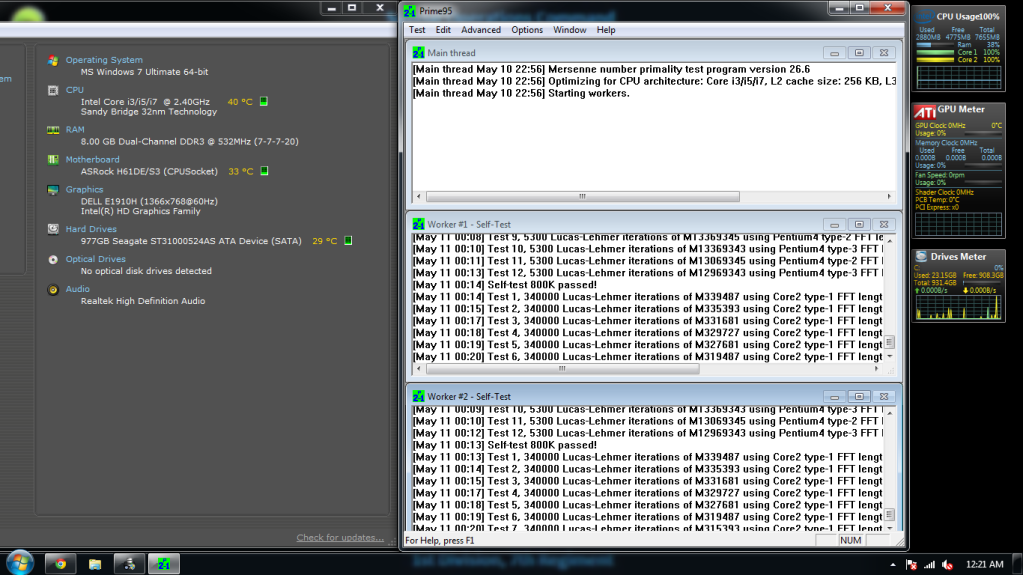This screenshot has width=1023, height=575.
Task: Click the Main thread horizontal scrollbar
Action: coord(582,197)
